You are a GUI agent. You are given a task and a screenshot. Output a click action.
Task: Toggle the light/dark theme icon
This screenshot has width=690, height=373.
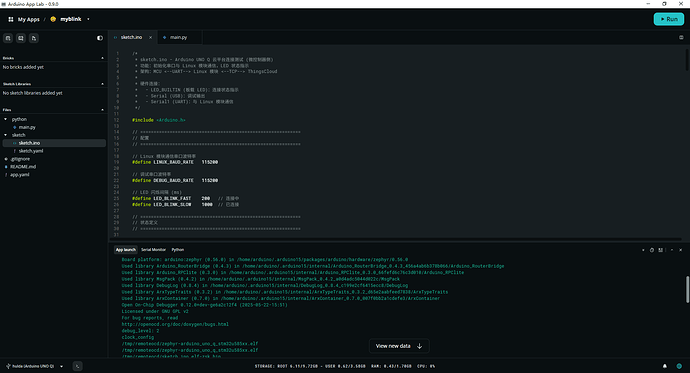pos(100,38)
